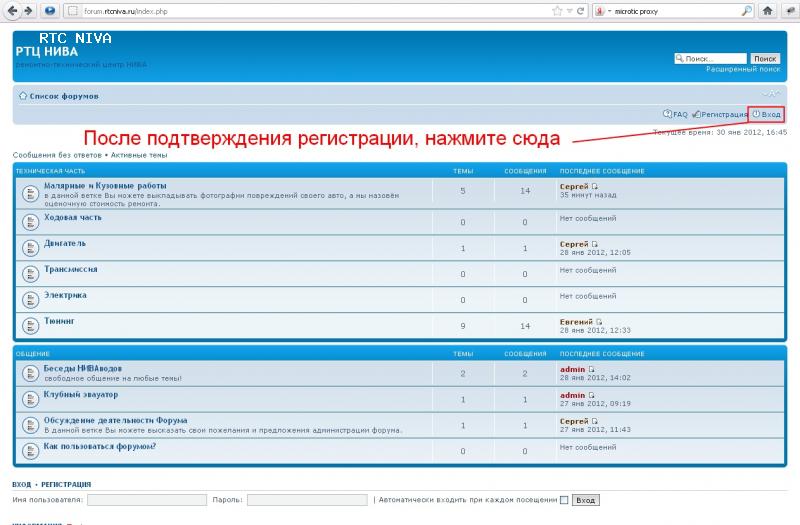This screenshot has width=800, height=525.
Task: Click the magnifier in the browser search box
Action: click(x=746, y=11)
